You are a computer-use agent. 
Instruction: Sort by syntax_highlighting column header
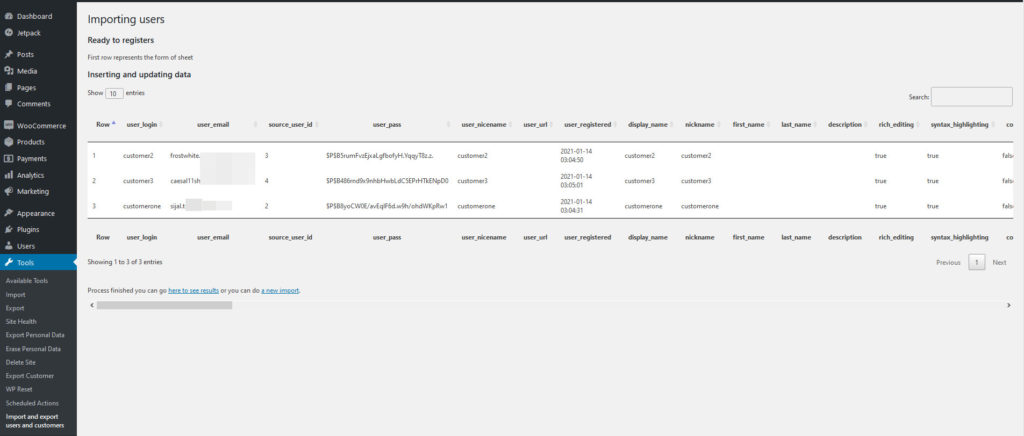pyautogui.click(x=959, y=124)
